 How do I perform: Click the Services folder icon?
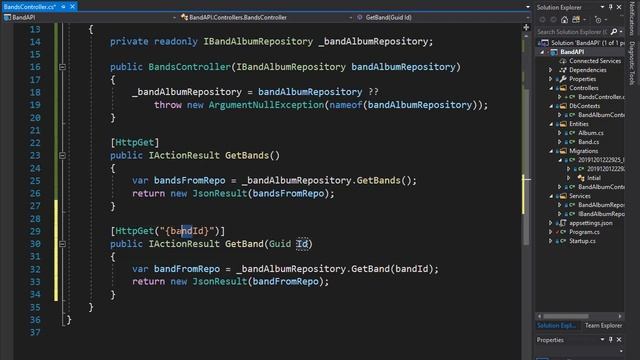563,196
